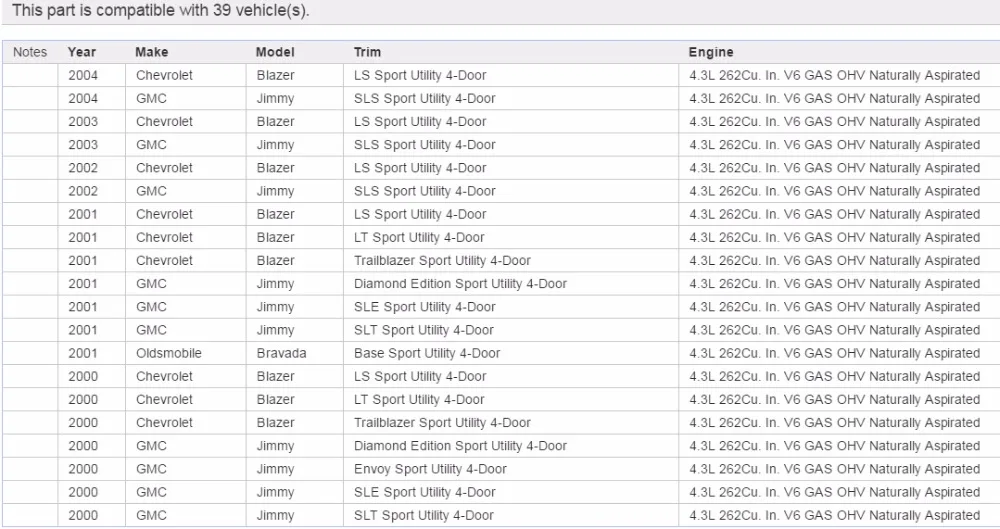Click the Notes column header
Viewport: 1000px width, 529px height.
tap(30, 52)
